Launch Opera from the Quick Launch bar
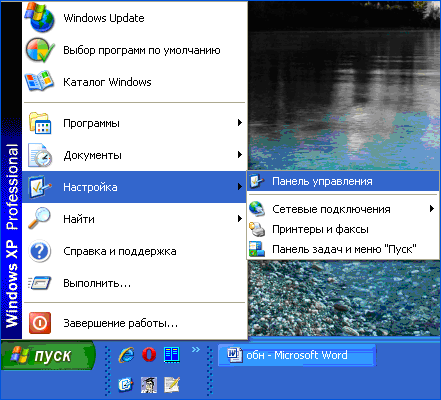 pos(149,355)
